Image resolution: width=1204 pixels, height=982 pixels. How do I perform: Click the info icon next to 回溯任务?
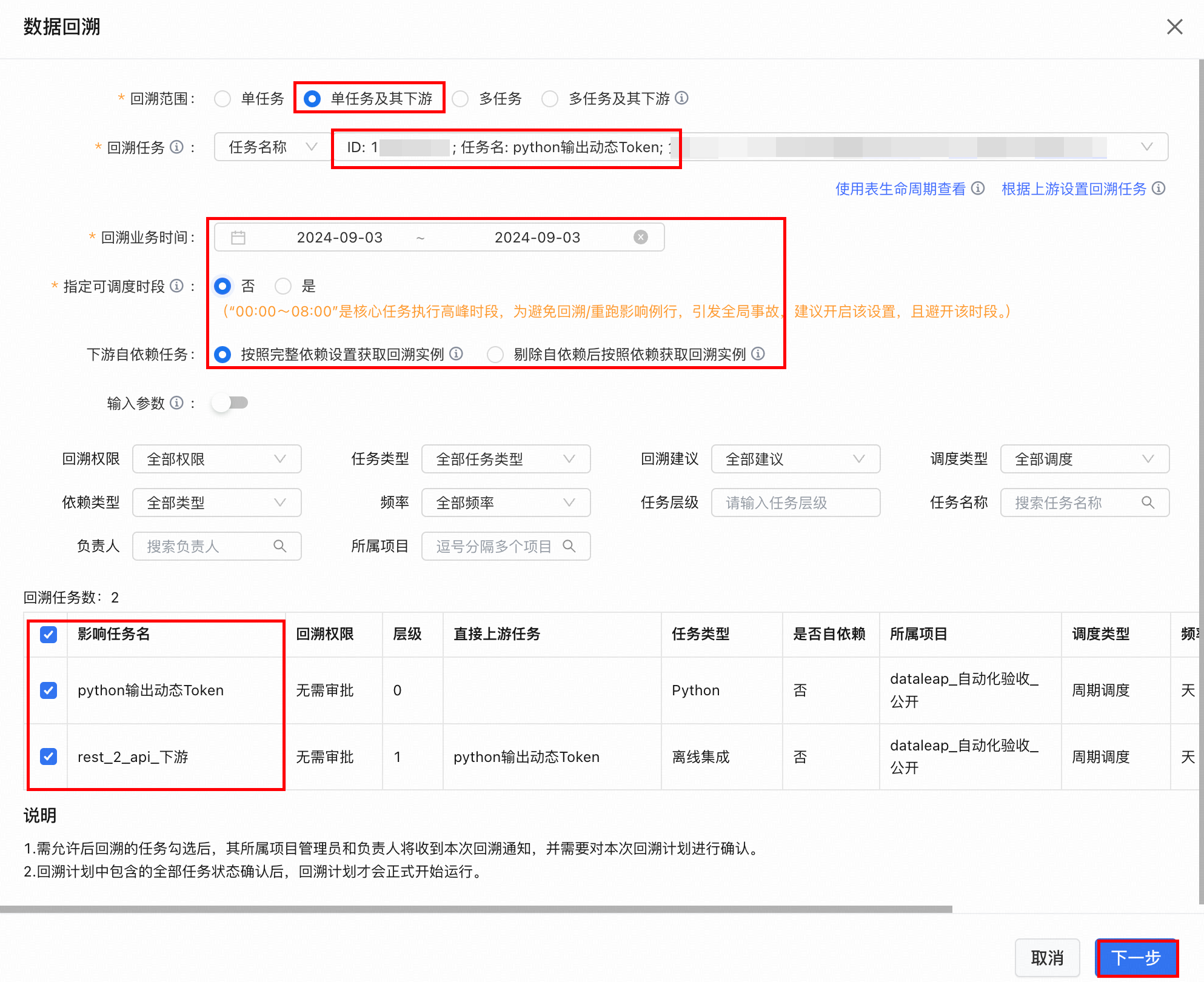tap(176, 147)
